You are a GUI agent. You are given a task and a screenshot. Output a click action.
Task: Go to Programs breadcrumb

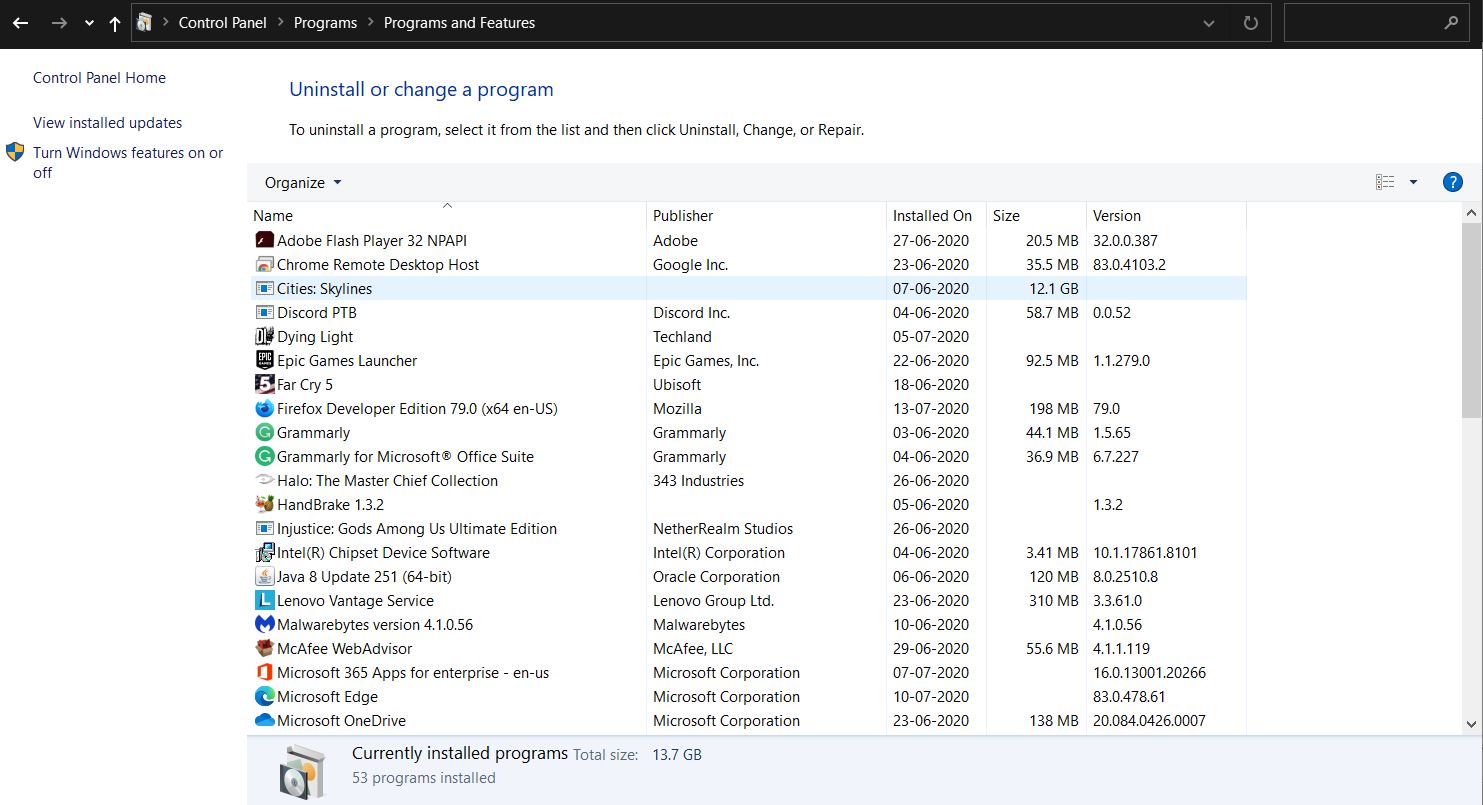click(325, 22)
